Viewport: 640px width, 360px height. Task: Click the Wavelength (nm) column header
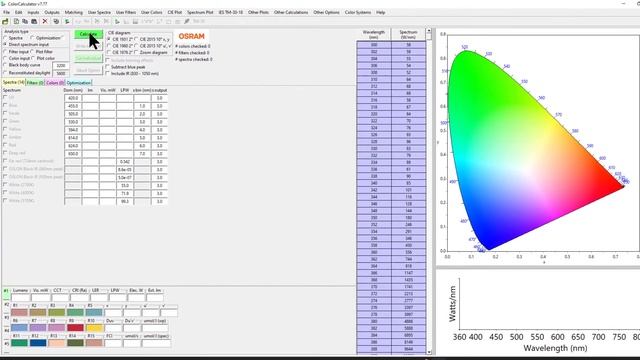click(373, 34)
